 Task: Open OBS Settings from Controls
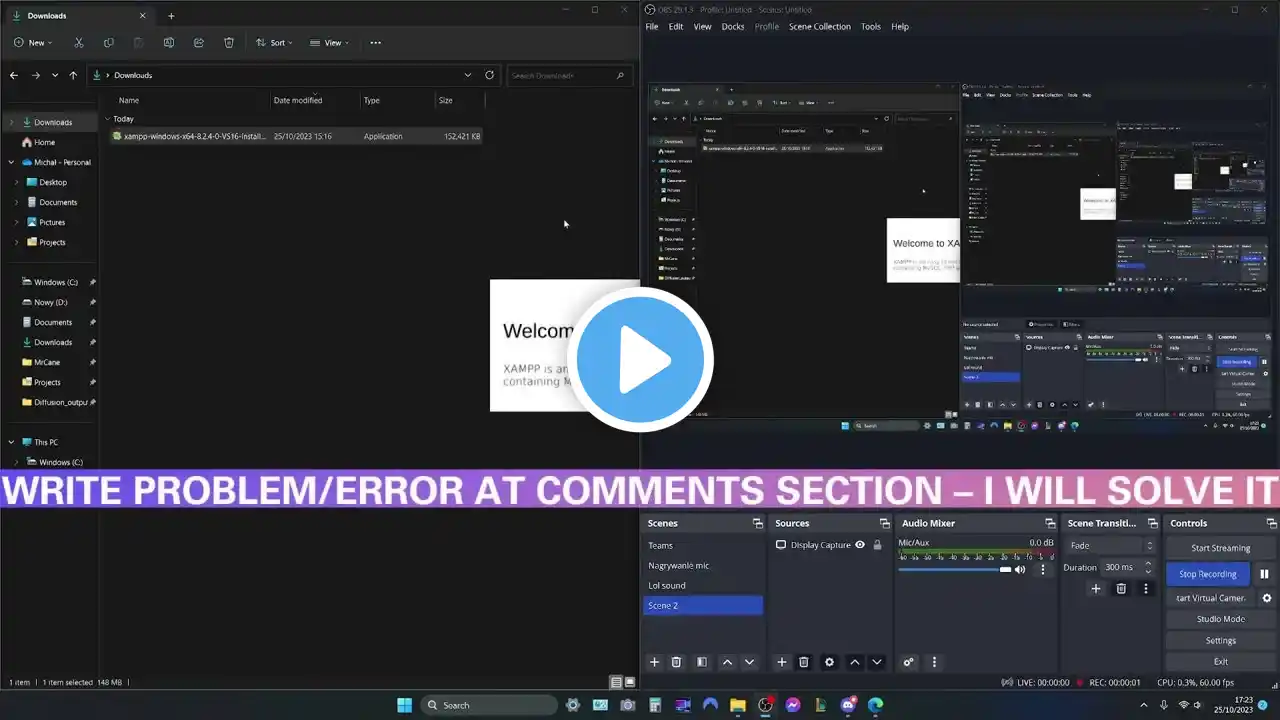coord(1220,640)
